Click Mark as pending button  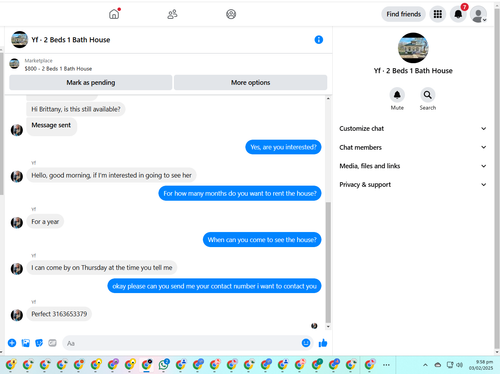point(91,82)
